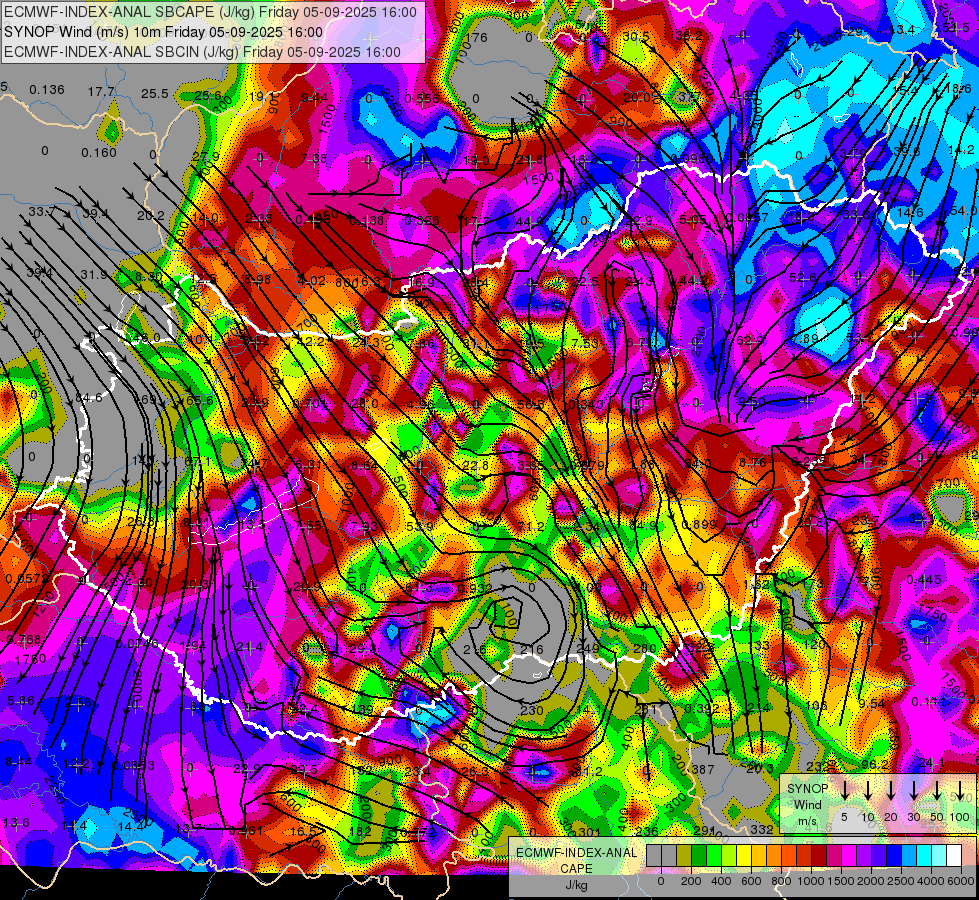Click the station value 291
This screenshot has width=979, height=900.
(x=704, y=830)
